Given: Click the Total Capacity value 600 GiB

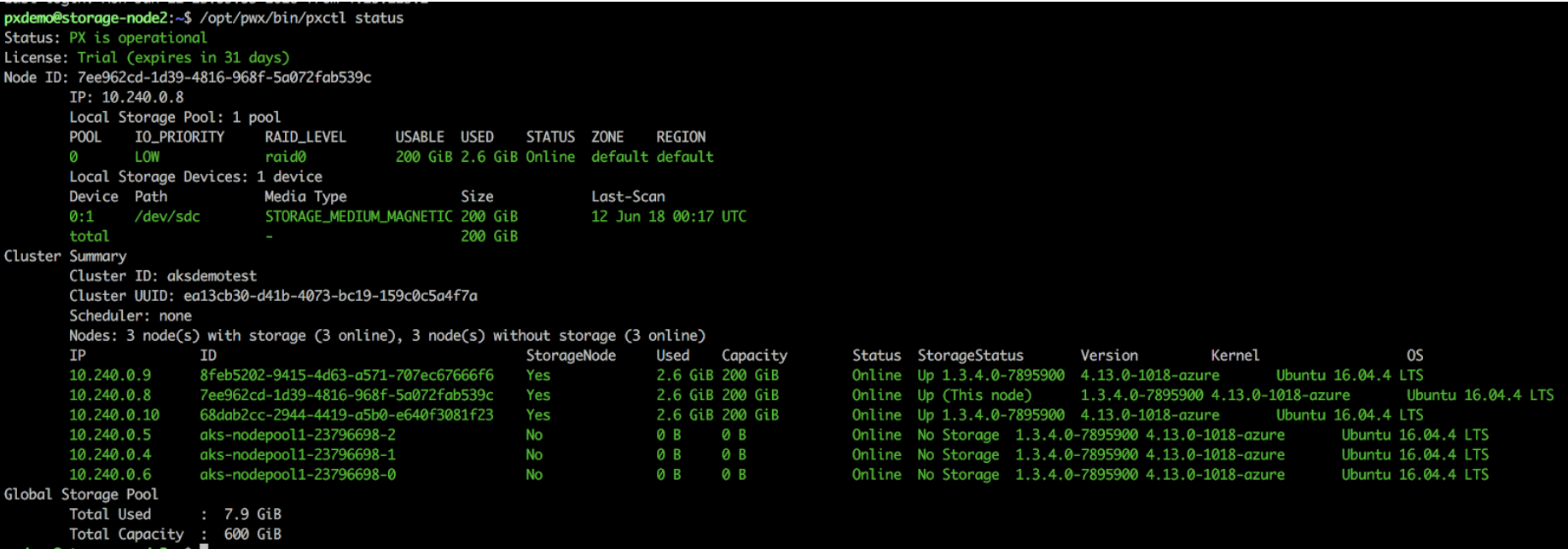Looking at the screenshot, I should pos(253,535).
